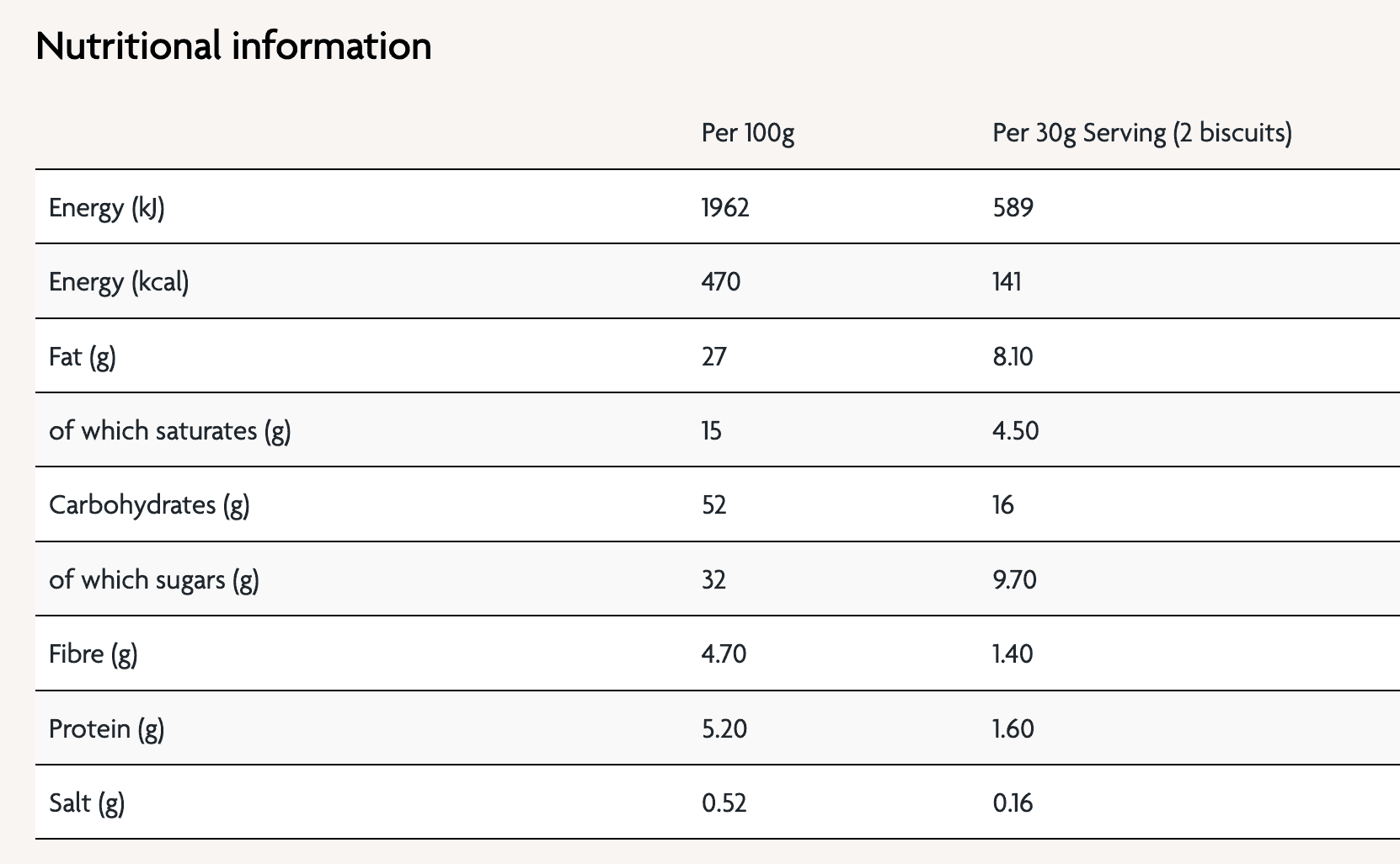Image resolution: width=1400 pixels, height=864 pixels.
Task: Select the Fat (g) row label
Action: coord(83,357)
